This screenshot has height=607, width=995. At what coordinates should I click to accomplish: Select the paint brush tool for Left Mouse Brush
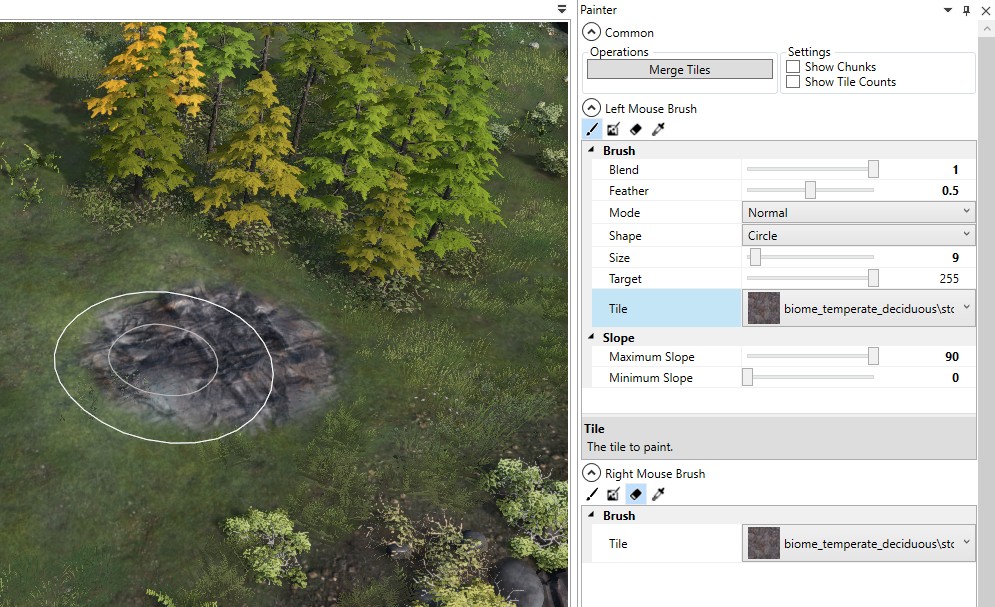coord(592,129)
